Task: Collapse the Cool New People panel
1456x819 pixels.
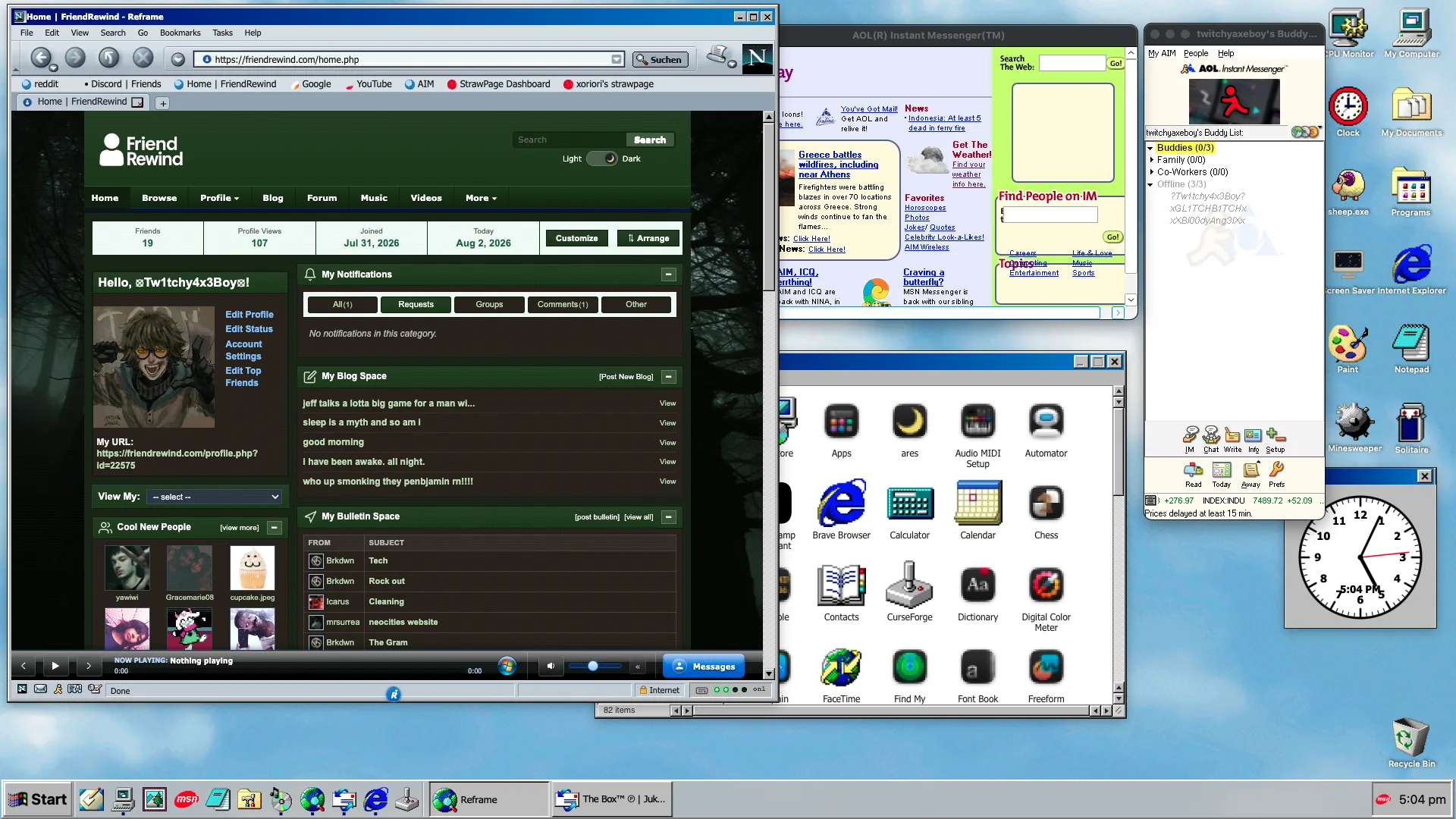Action: (275, 527)
